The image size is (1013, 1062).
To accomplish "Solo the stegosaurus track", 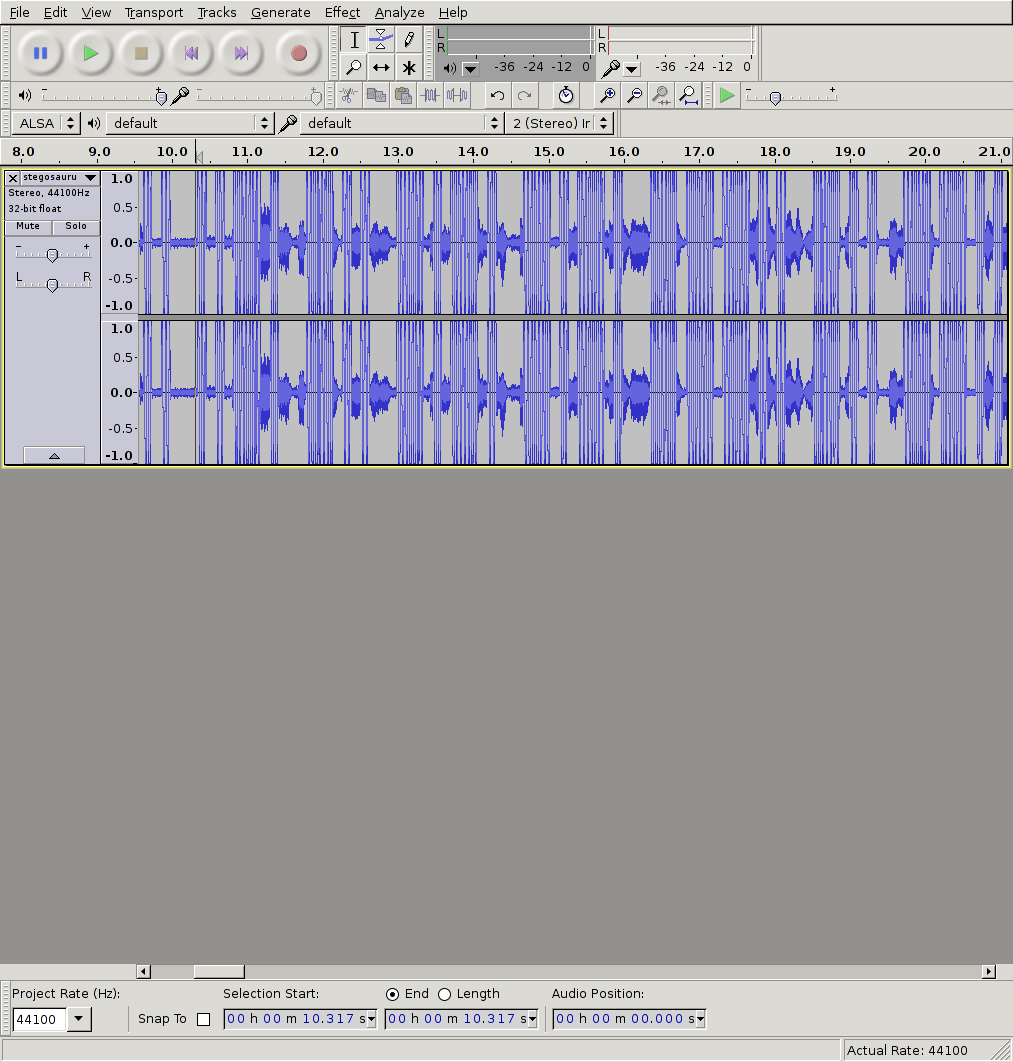I will 76,226.
